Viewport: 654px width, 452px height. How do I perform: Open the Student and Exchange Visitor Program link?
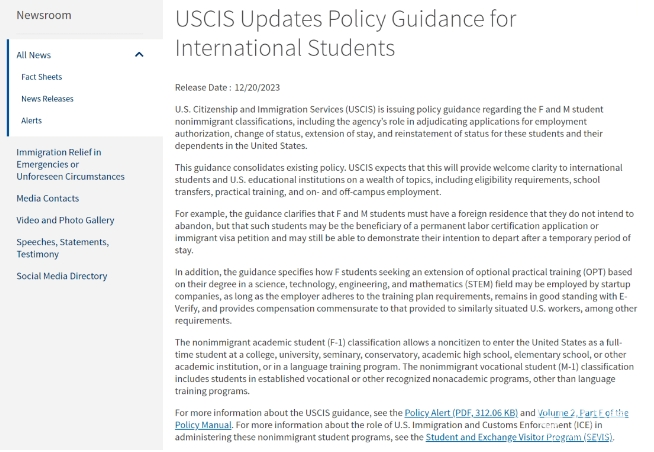pyautogui.click(x=519, y=437)
